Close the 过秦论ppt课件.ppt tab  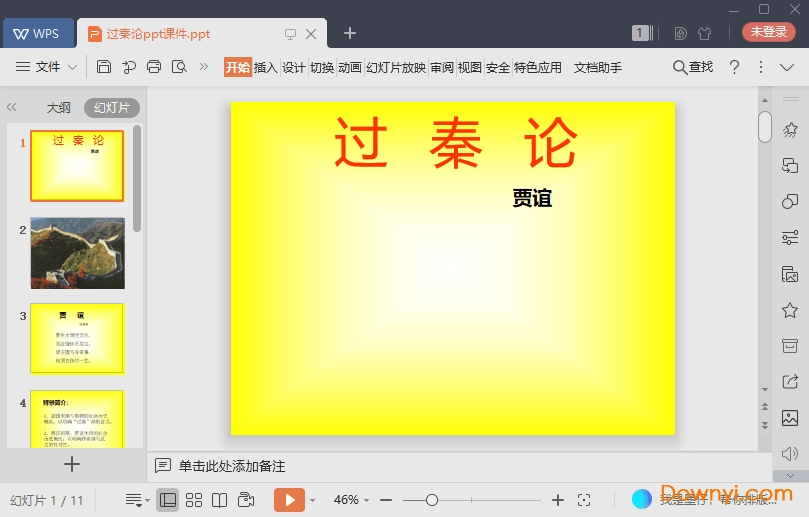tap(311, 34)
